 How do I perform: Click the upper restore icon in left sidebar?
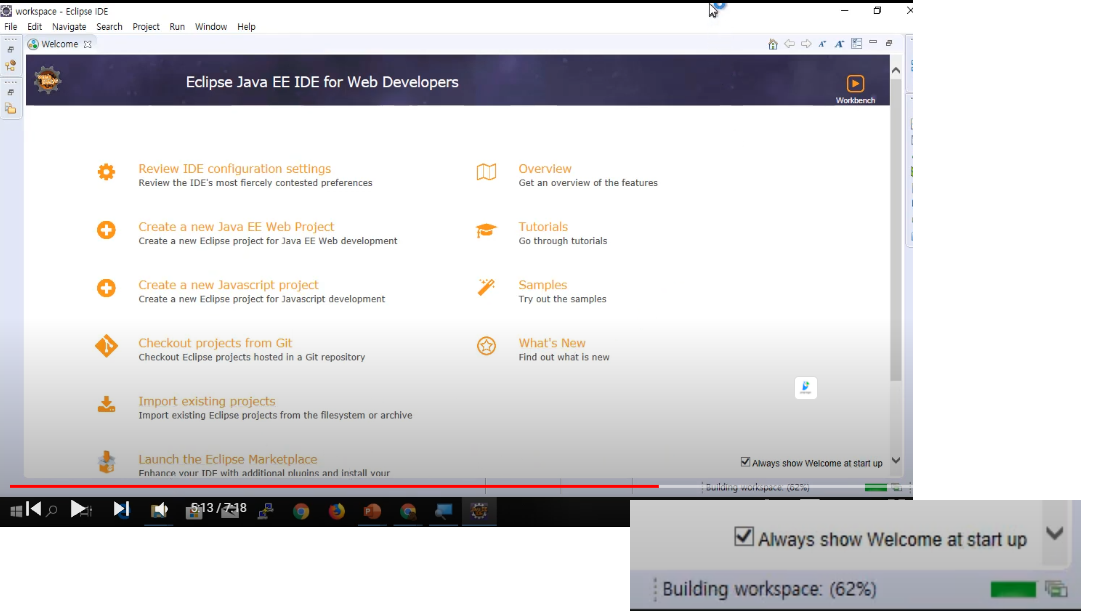point(11,50)
